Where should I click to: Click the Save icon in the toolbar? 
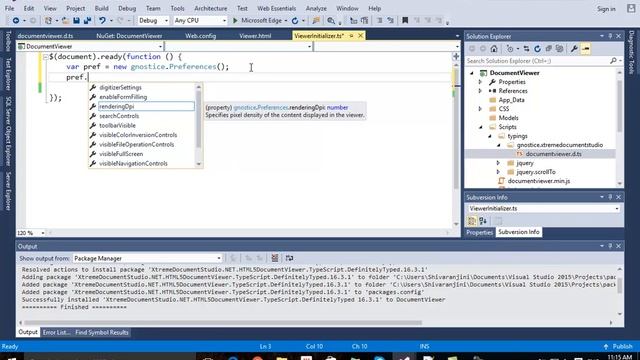tap(76, 20)
